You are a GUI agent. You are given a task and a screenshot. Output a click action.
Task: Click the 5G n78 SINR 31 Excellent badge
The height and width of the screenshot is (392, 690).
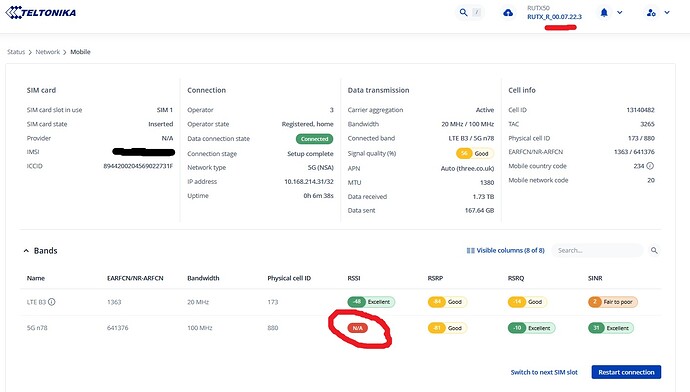coord(611,328)
